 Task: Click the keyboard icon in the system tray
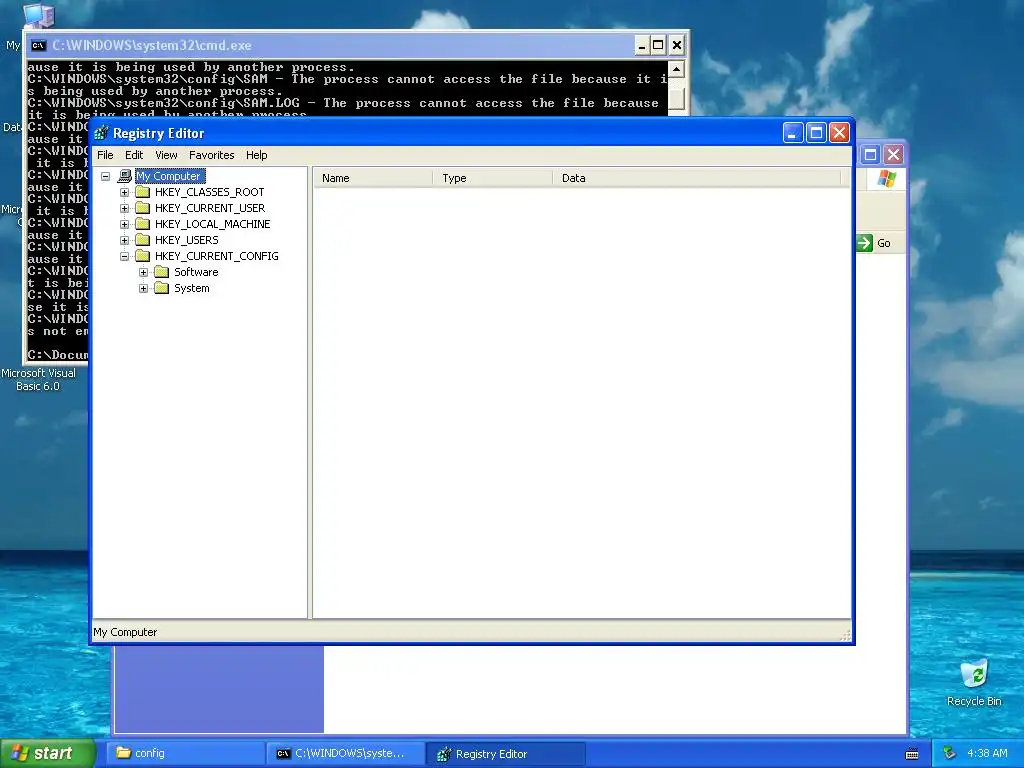tap(912, 754)
